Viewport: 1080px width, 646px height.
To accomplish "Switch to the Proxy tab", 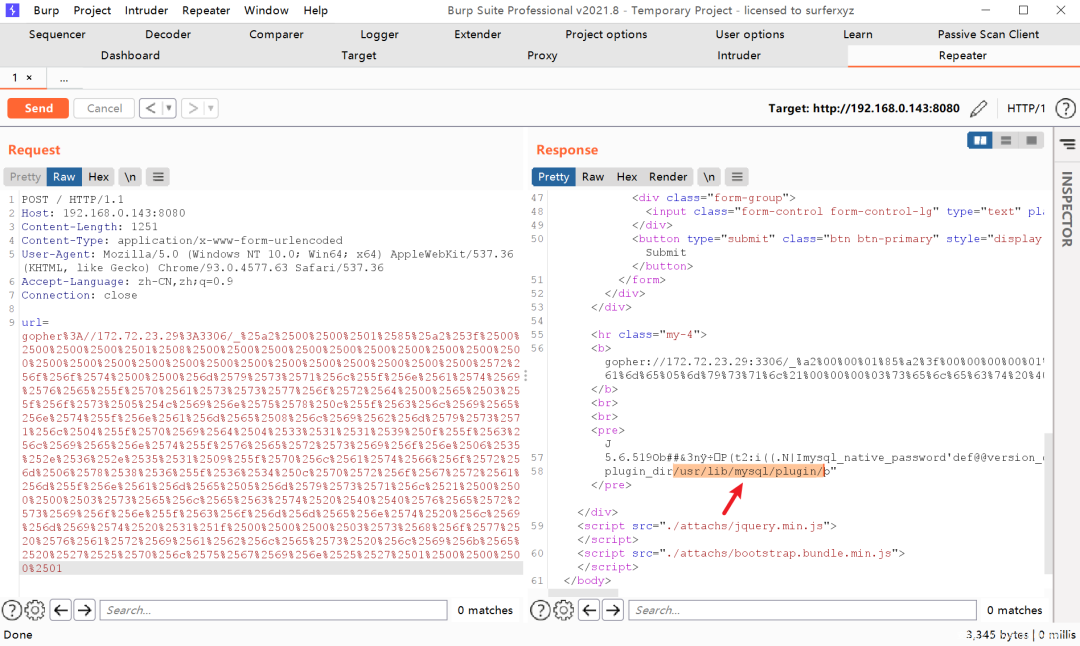I will 542,56.
